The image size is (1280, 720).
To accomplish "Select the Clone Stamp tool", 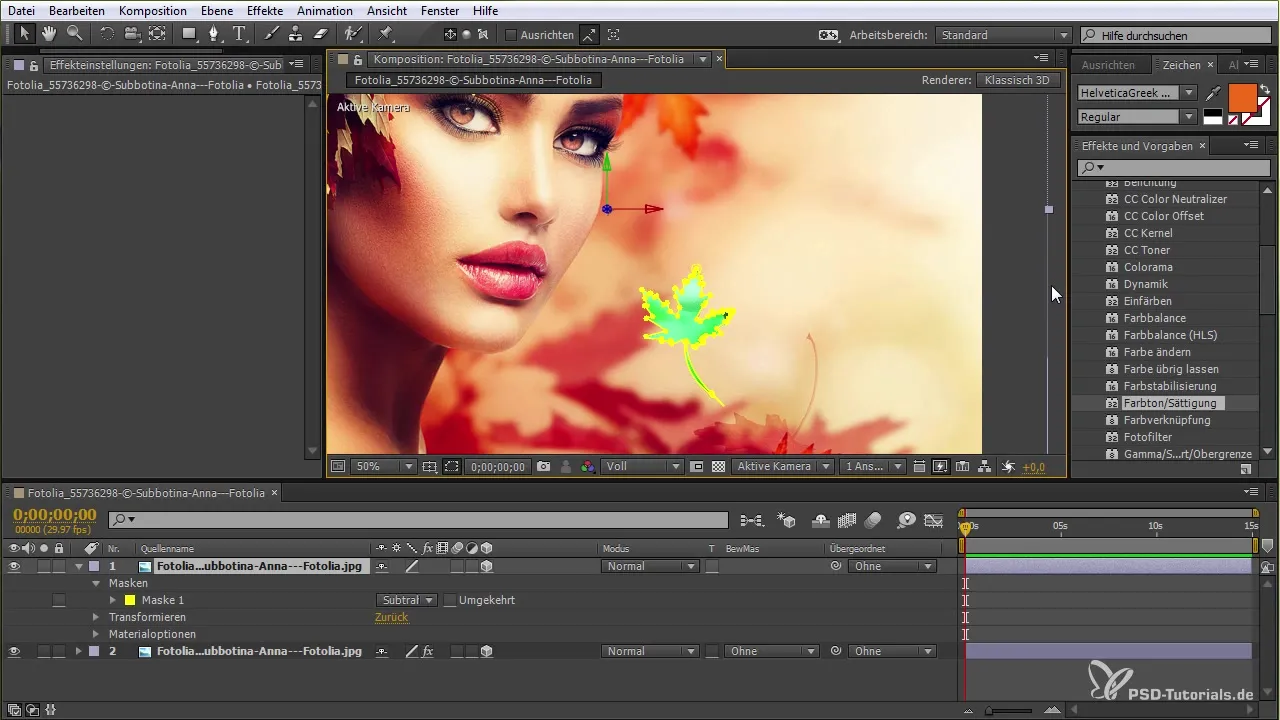I will click(296, 34).
